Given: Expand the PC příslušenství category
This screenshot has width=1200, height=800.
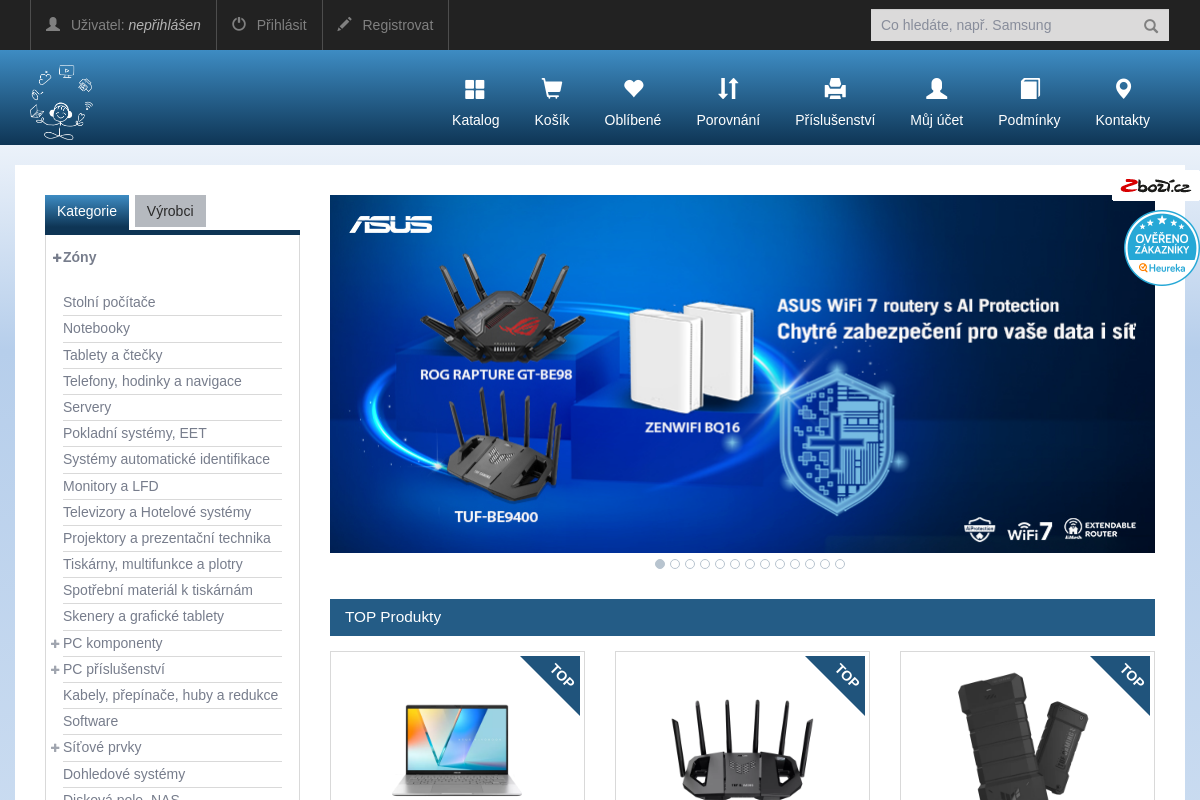Looking at the screenshot, I should [x=55, y=669].
